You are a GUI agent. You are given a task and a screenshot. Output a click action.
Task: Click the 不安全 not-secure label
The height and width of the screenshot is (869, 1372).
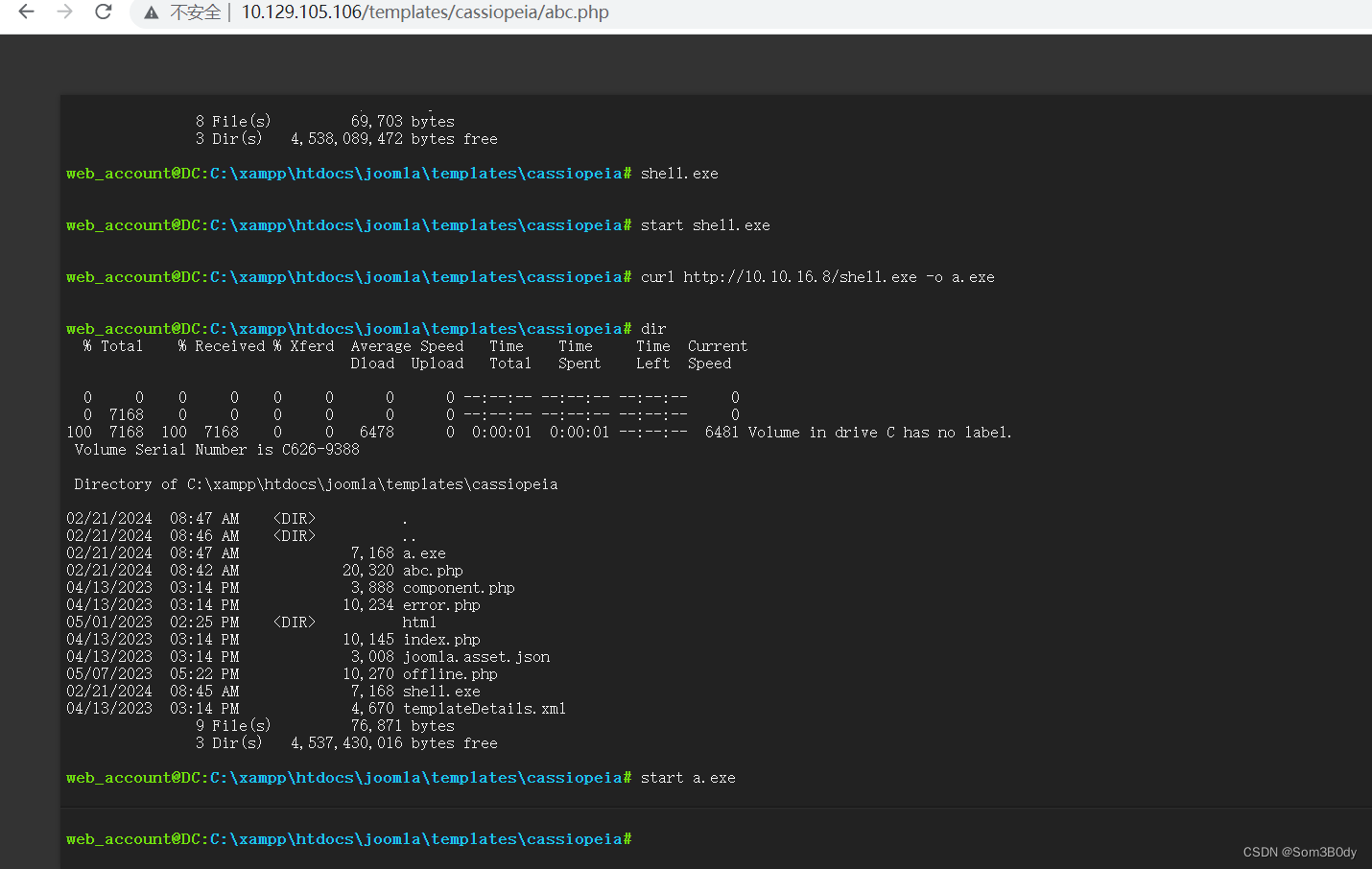click(x=195, y=12)
